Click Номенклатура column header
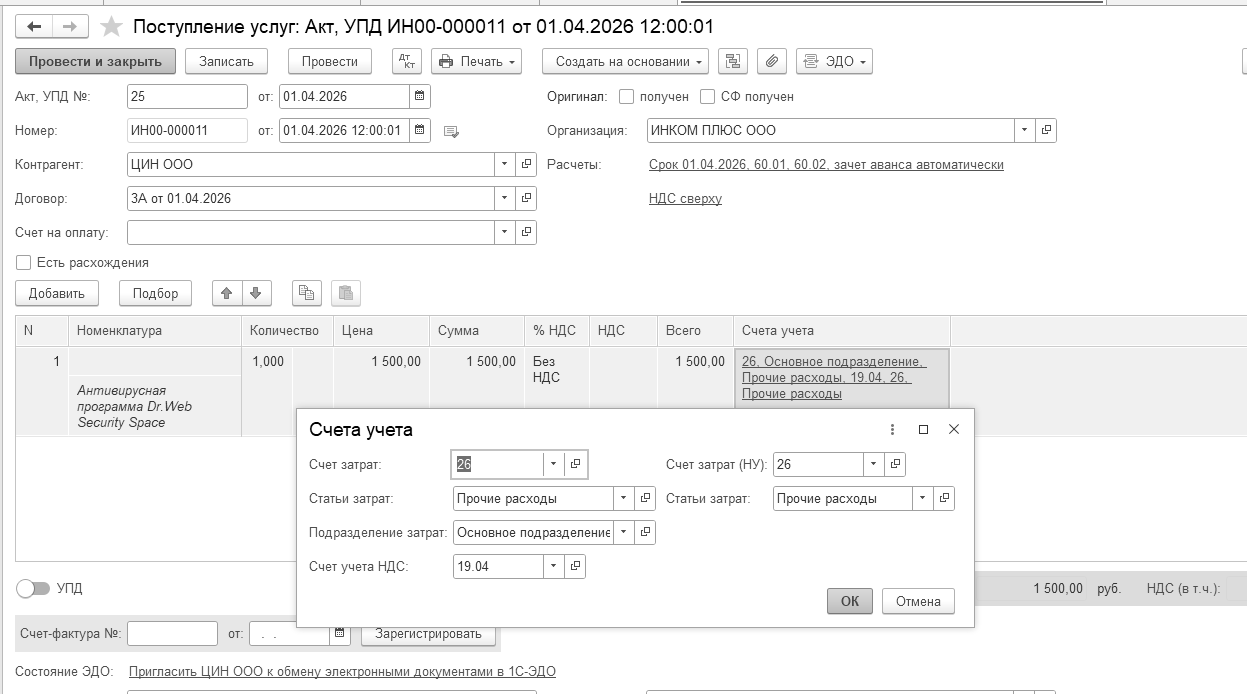The height and width of the screenshot is (694, 1247). 155,330
